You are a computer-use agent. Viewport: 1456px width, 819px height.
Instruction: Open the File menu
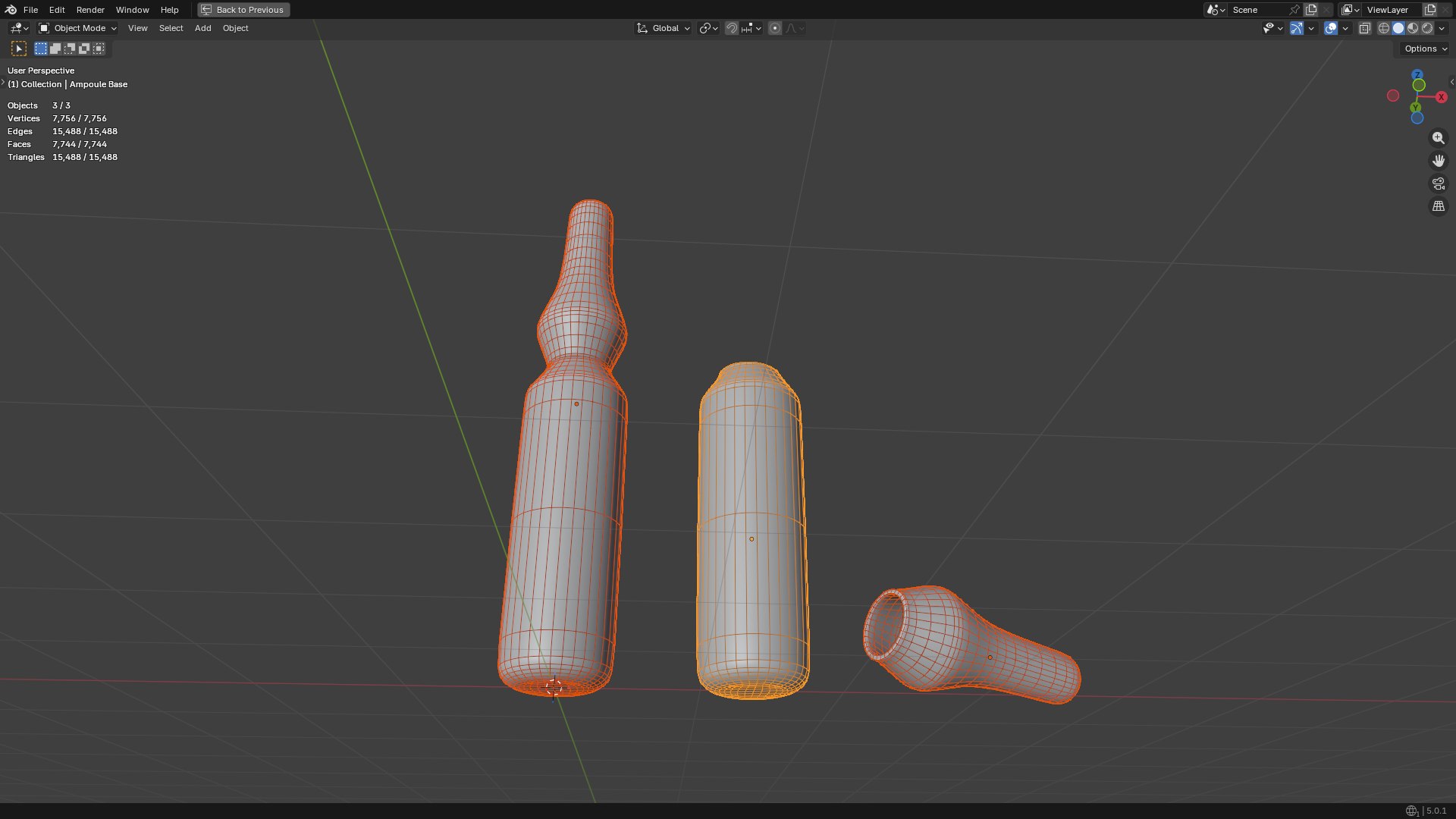(30, 10)
